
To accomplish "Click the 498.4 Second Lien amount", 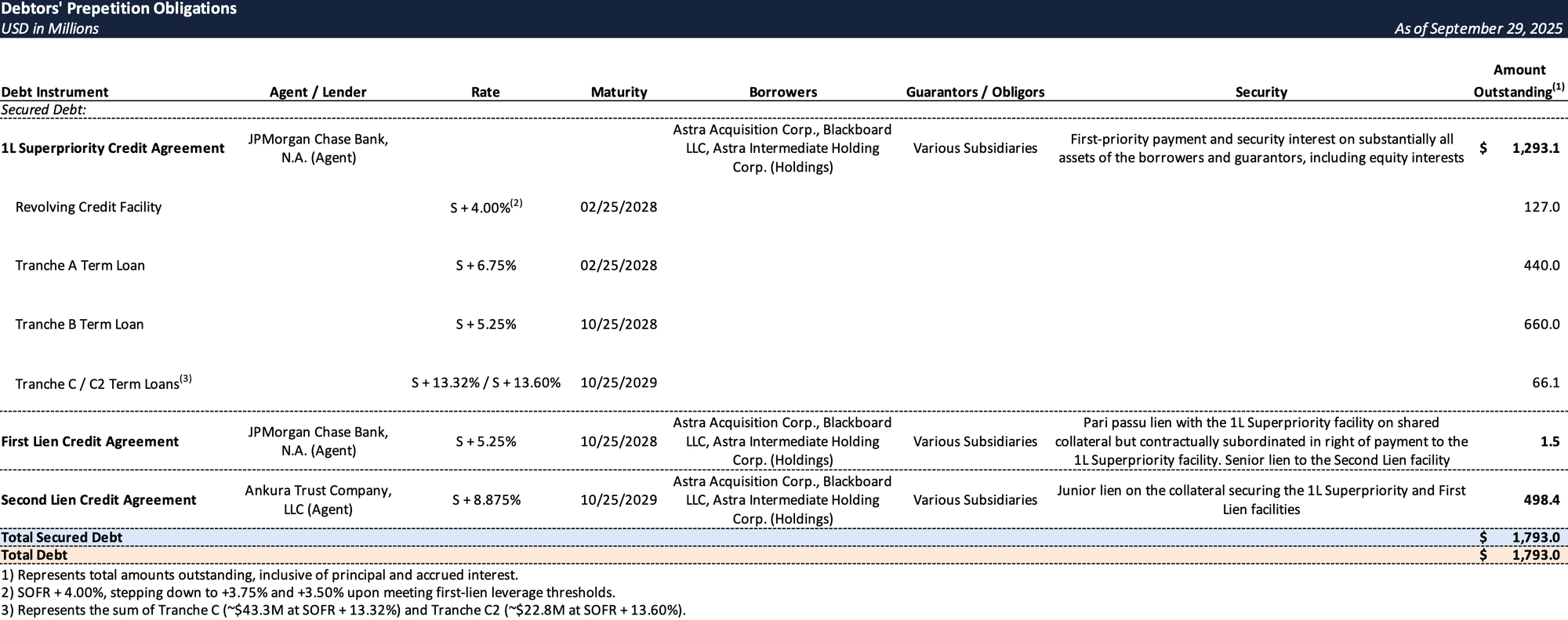I will 1541,500.
